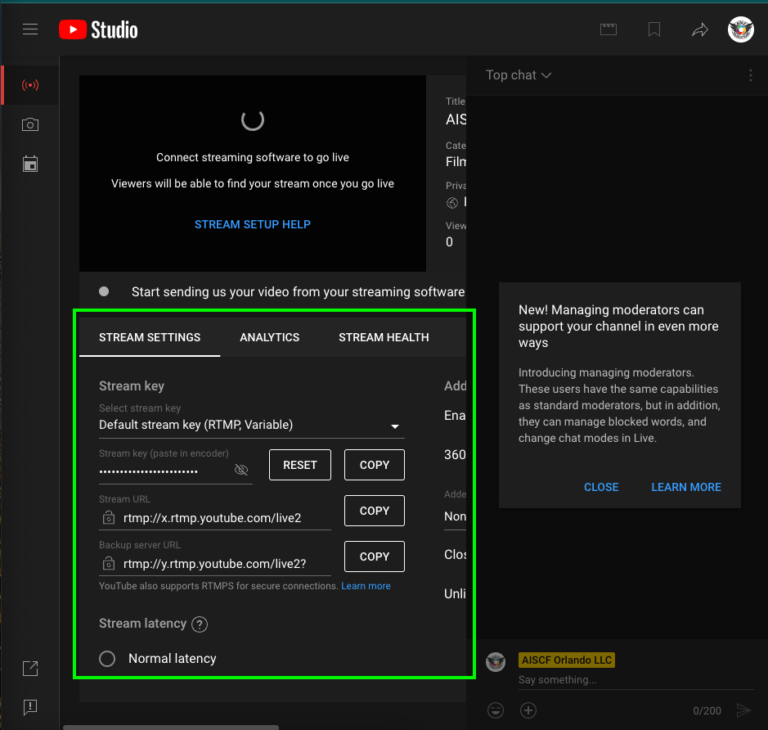Click the RESET stream key button
768x730 pixels.
pyautogui.click(x=300, y=464)
